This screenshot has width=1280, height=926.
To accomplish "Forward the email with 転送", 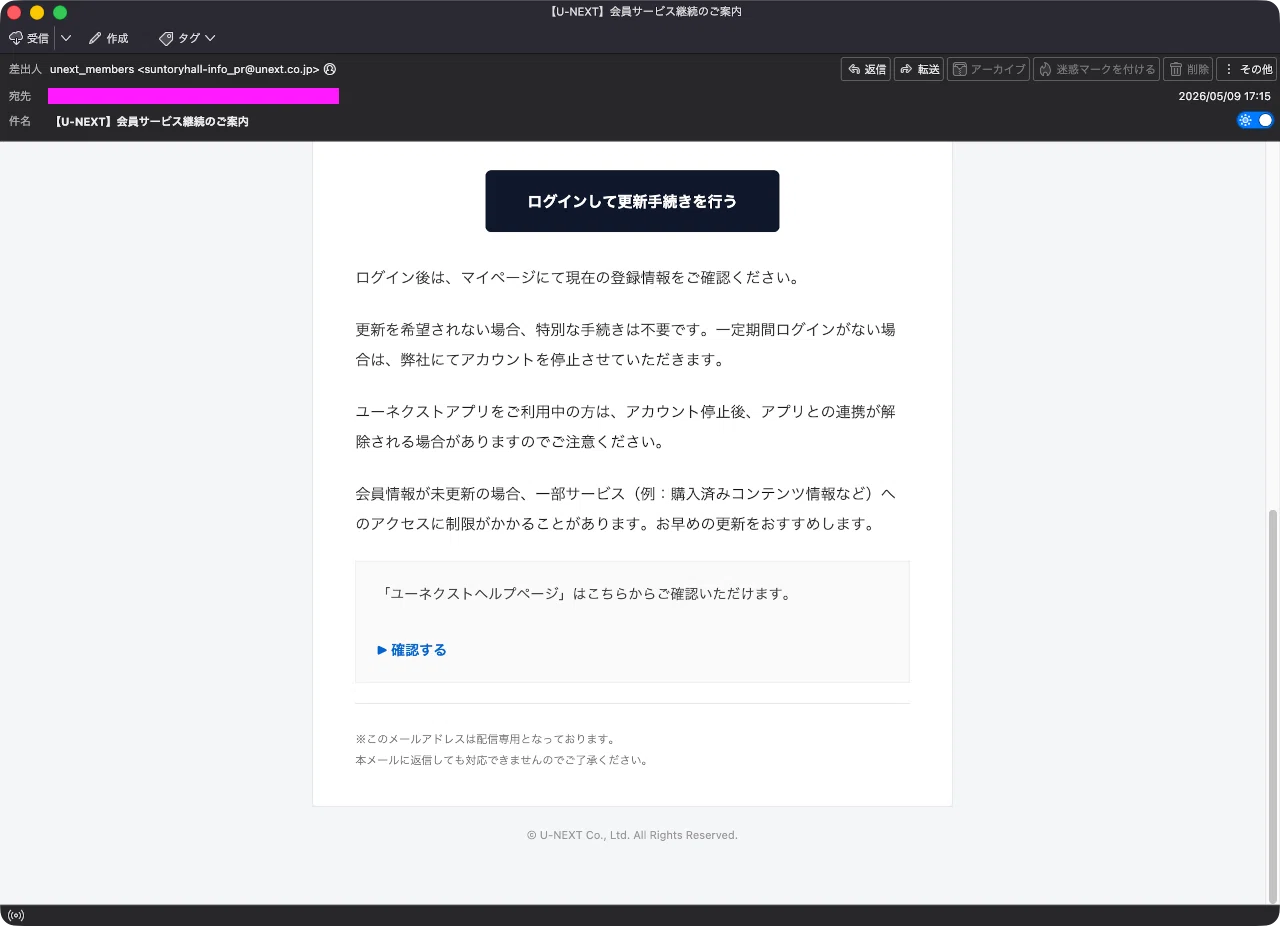I will click(919, 69).
